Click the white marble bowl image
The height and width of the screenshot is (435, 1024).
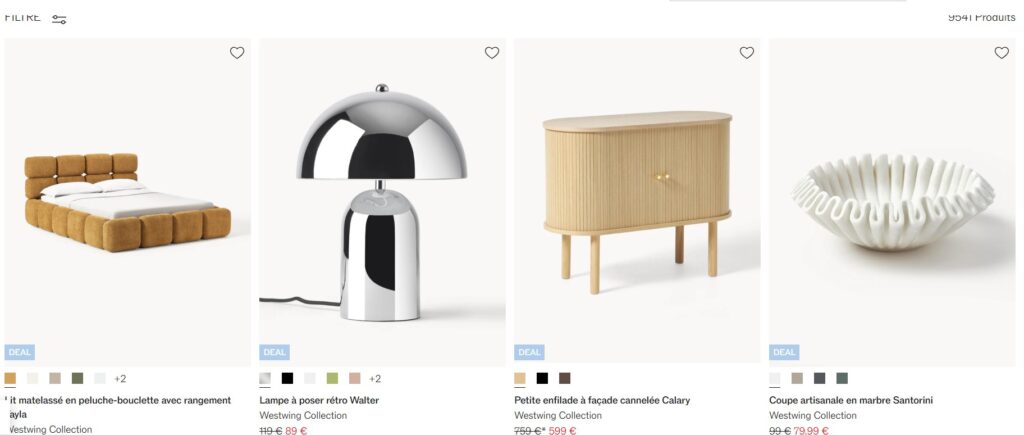[892, 201]
